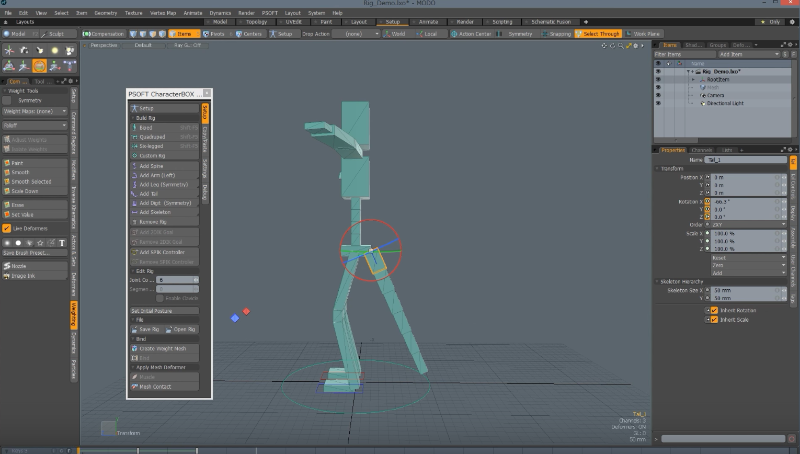Click the Save Rig button
Image resolution: width=800 pixels, height=454 pixels.
point(148,329)
